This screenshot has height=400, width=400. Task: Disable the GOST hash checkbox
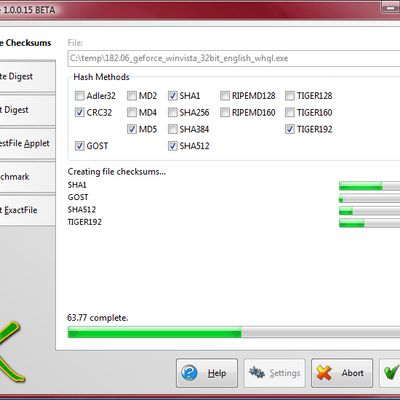(x=79, y=146)
